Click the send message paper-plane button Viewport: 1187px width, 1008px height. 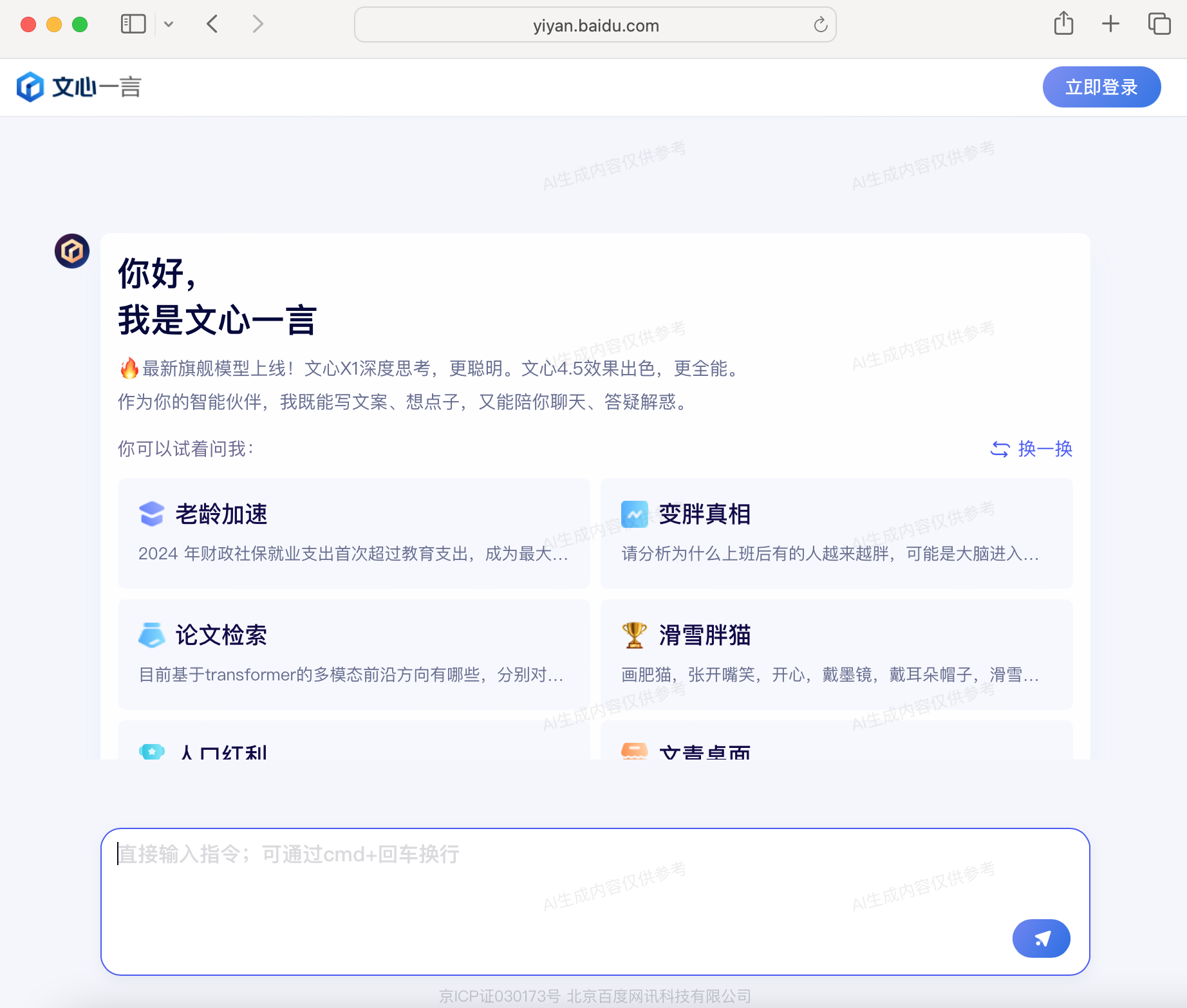1041,938
